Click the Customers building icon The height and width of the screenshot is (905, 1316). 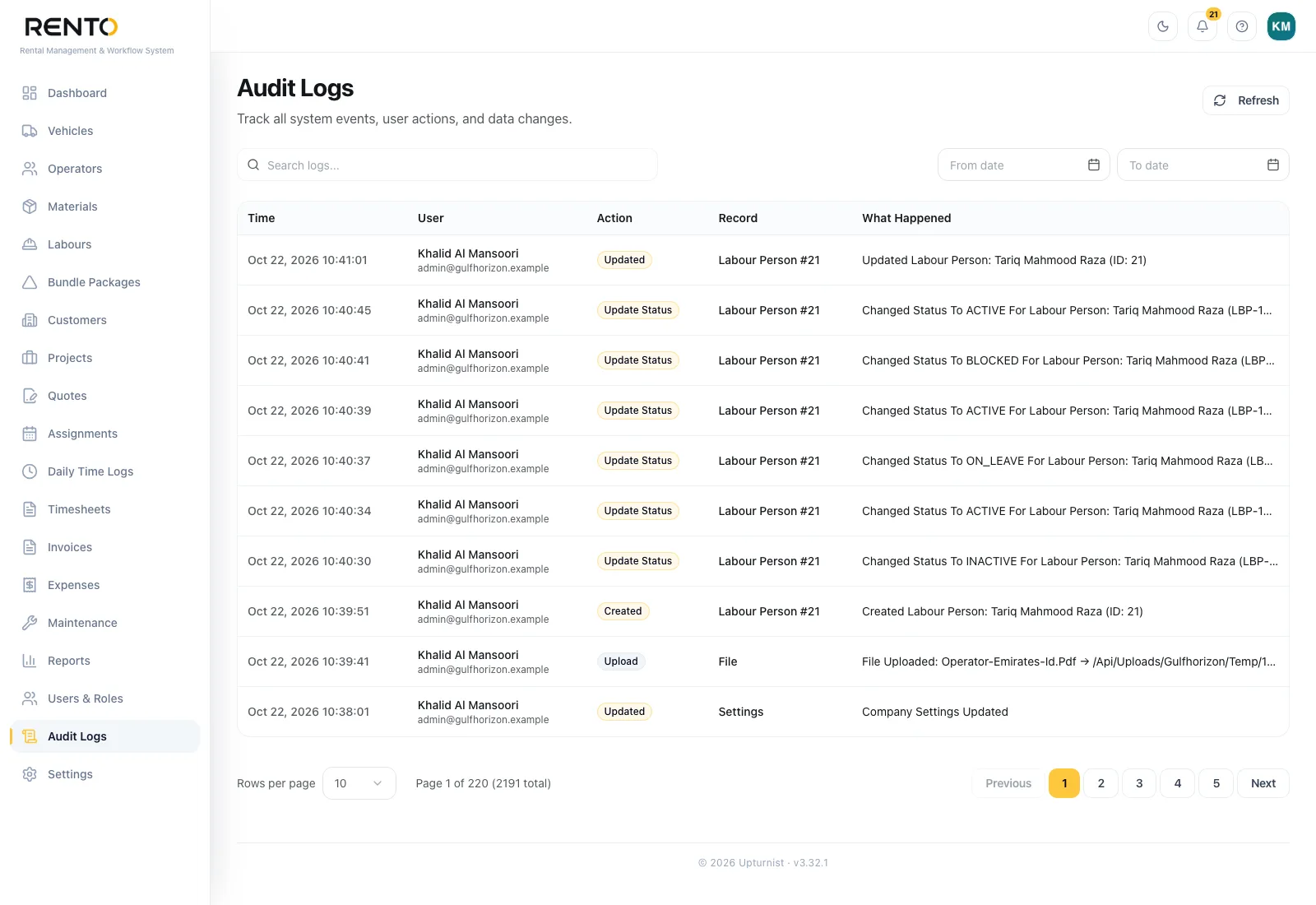tap(30, 320)
